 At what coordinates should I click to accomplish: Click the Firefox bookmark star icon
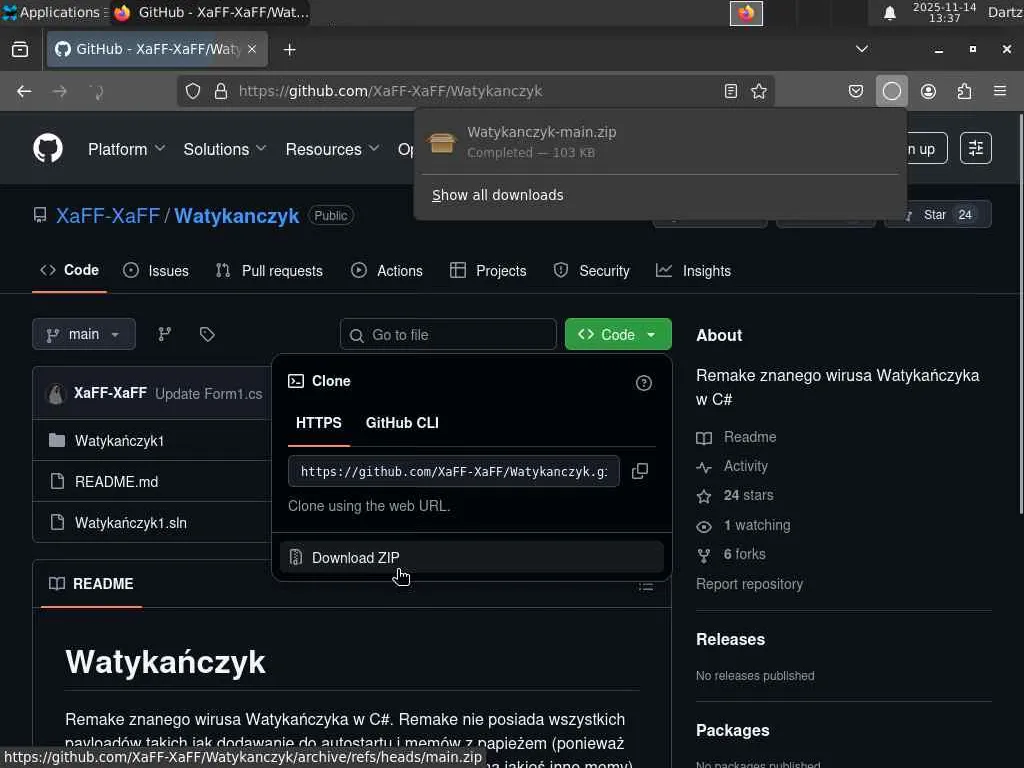[x=759, y=91]
